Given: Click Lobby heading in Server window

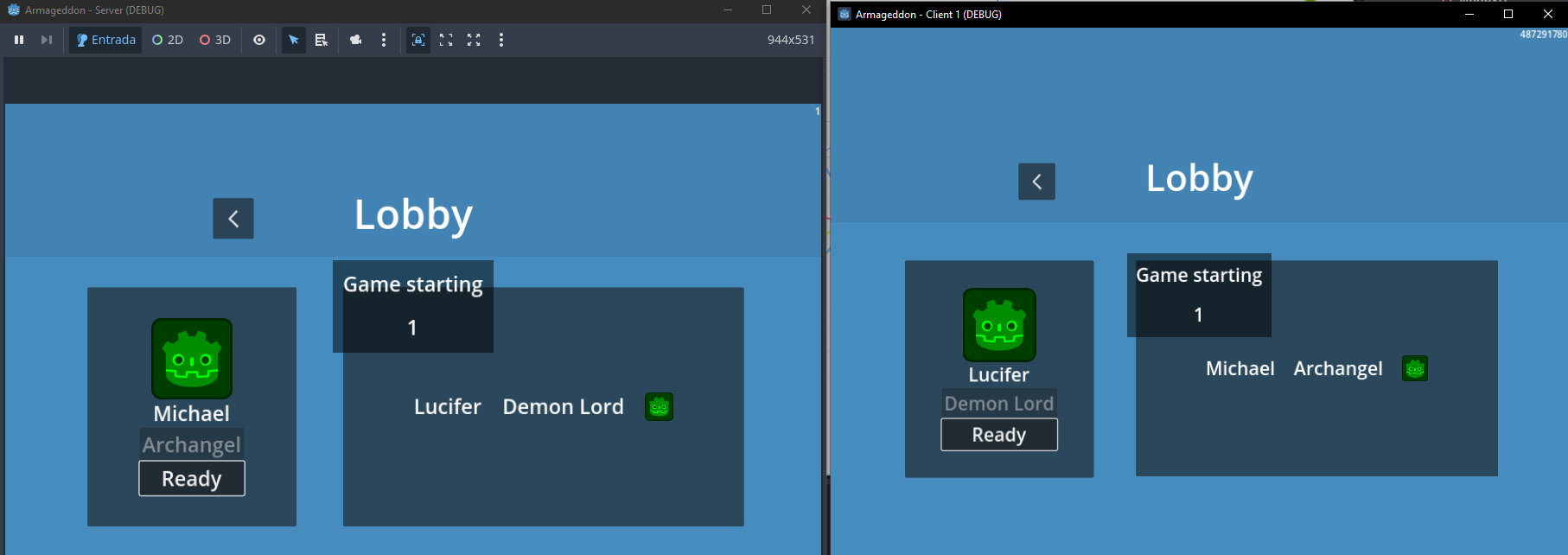Looking at the screenshot, I should [x=413, y=214].
